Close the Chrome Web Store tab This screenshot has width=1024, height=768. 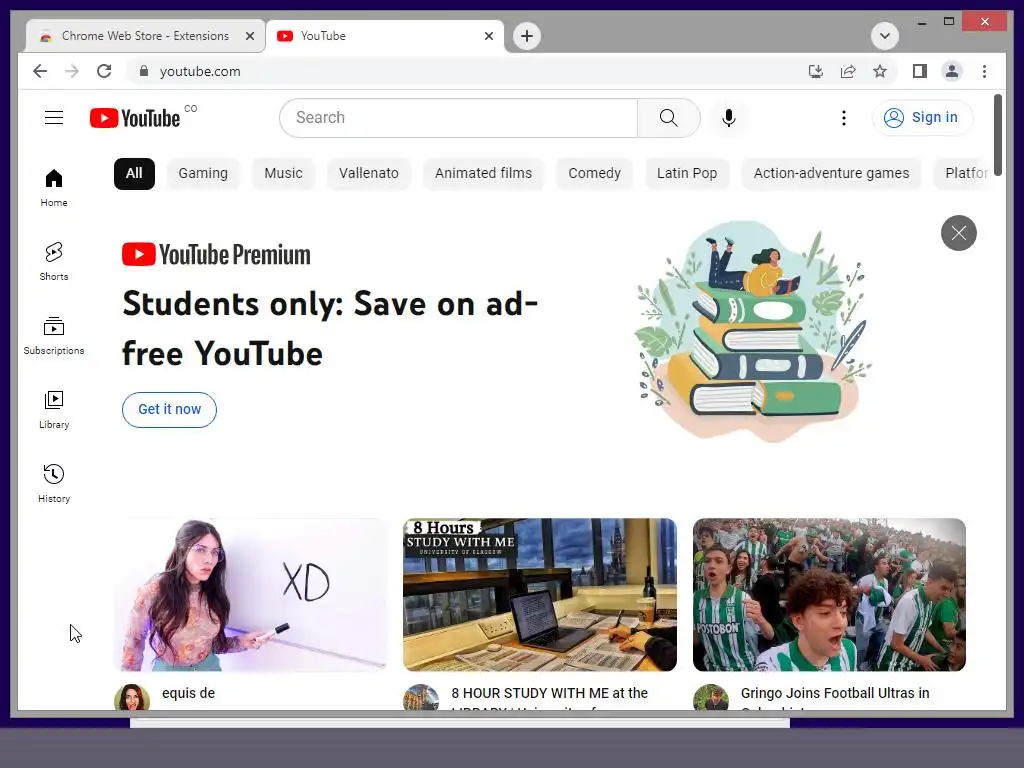point(249,36)
